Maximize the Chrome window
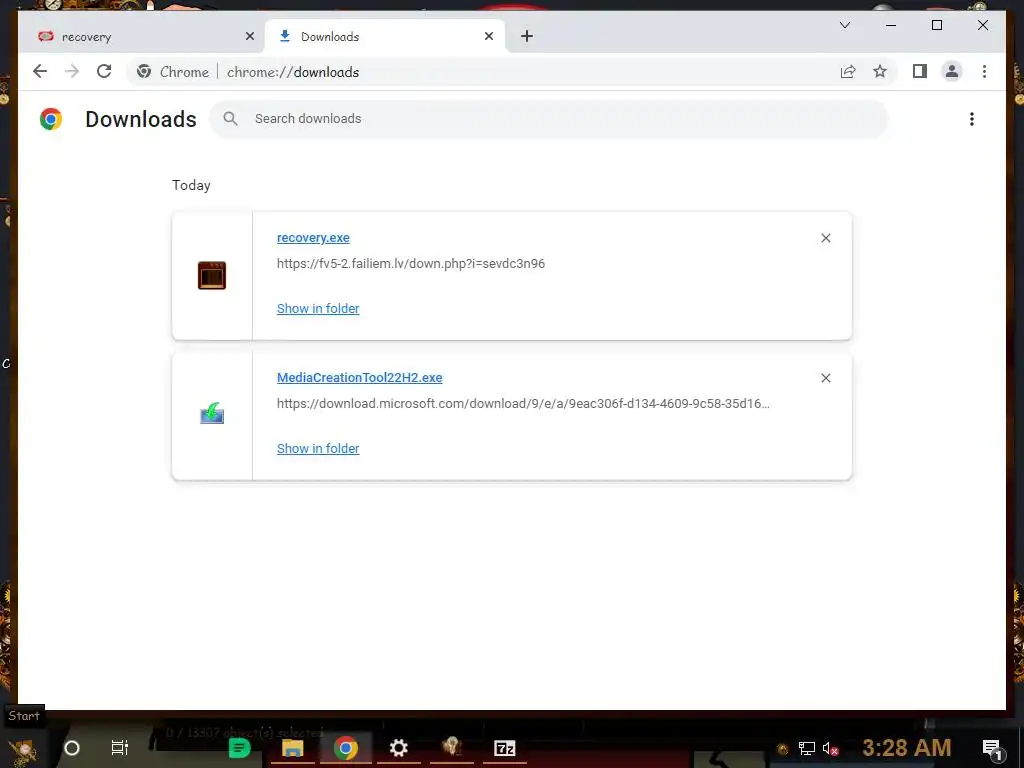The height and width of the screenshot is (768, 1024). (x=936, y=25)
